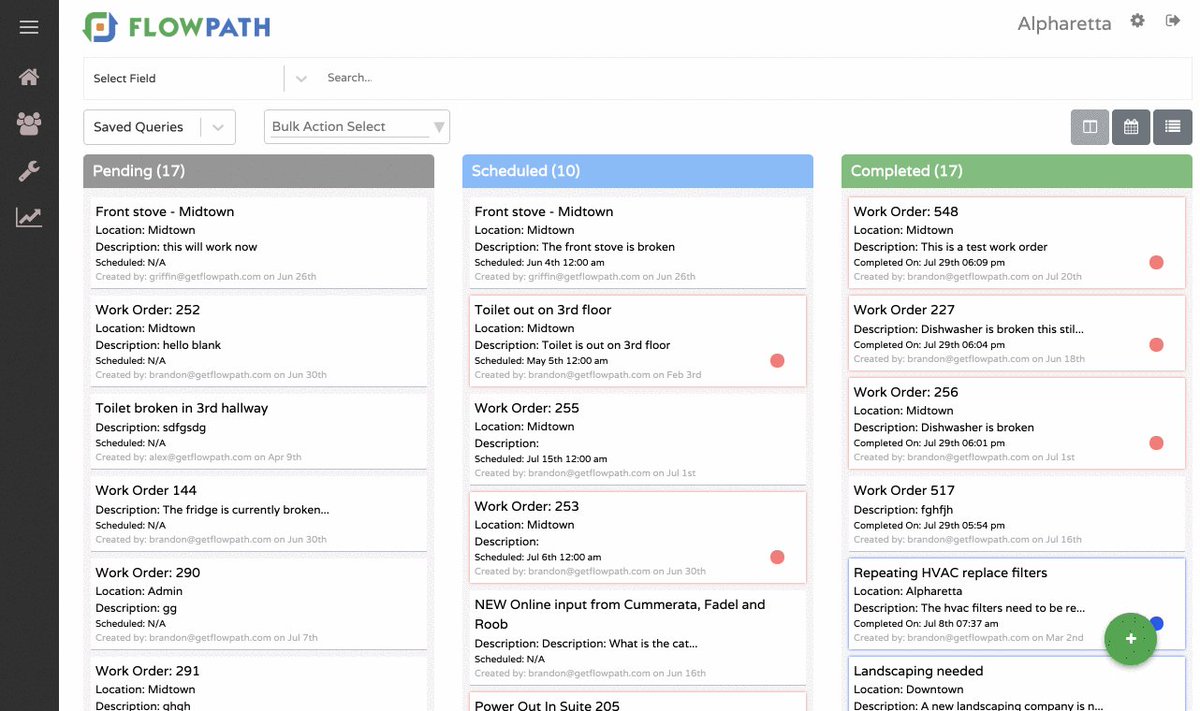
Task: Open the Work Order: 256 card
Action: (1017, 422)
